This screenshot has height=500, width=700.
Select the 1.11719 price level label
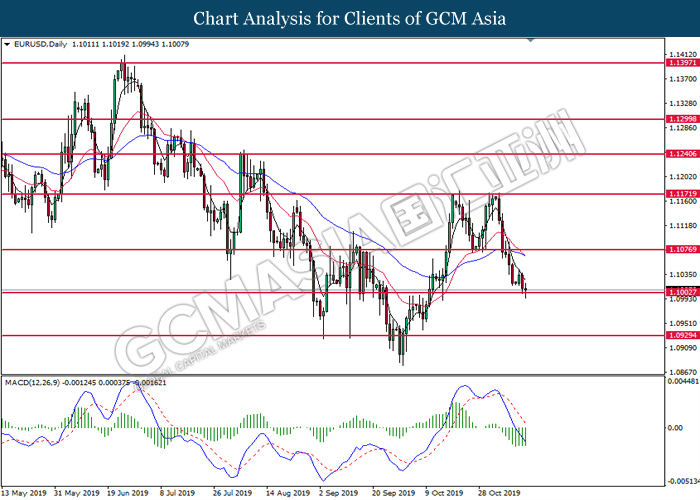[x=683, y=194]
